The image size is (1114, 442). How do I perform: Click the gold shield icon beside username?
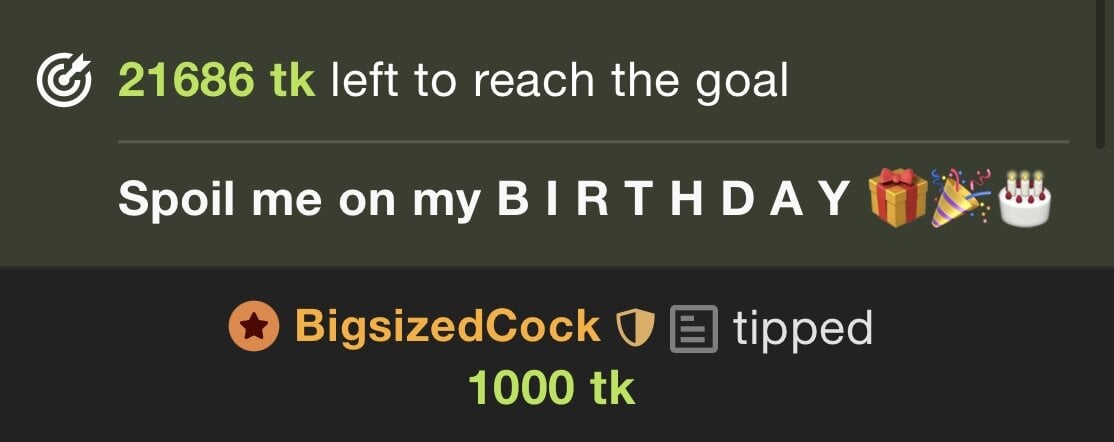point(634,328)
